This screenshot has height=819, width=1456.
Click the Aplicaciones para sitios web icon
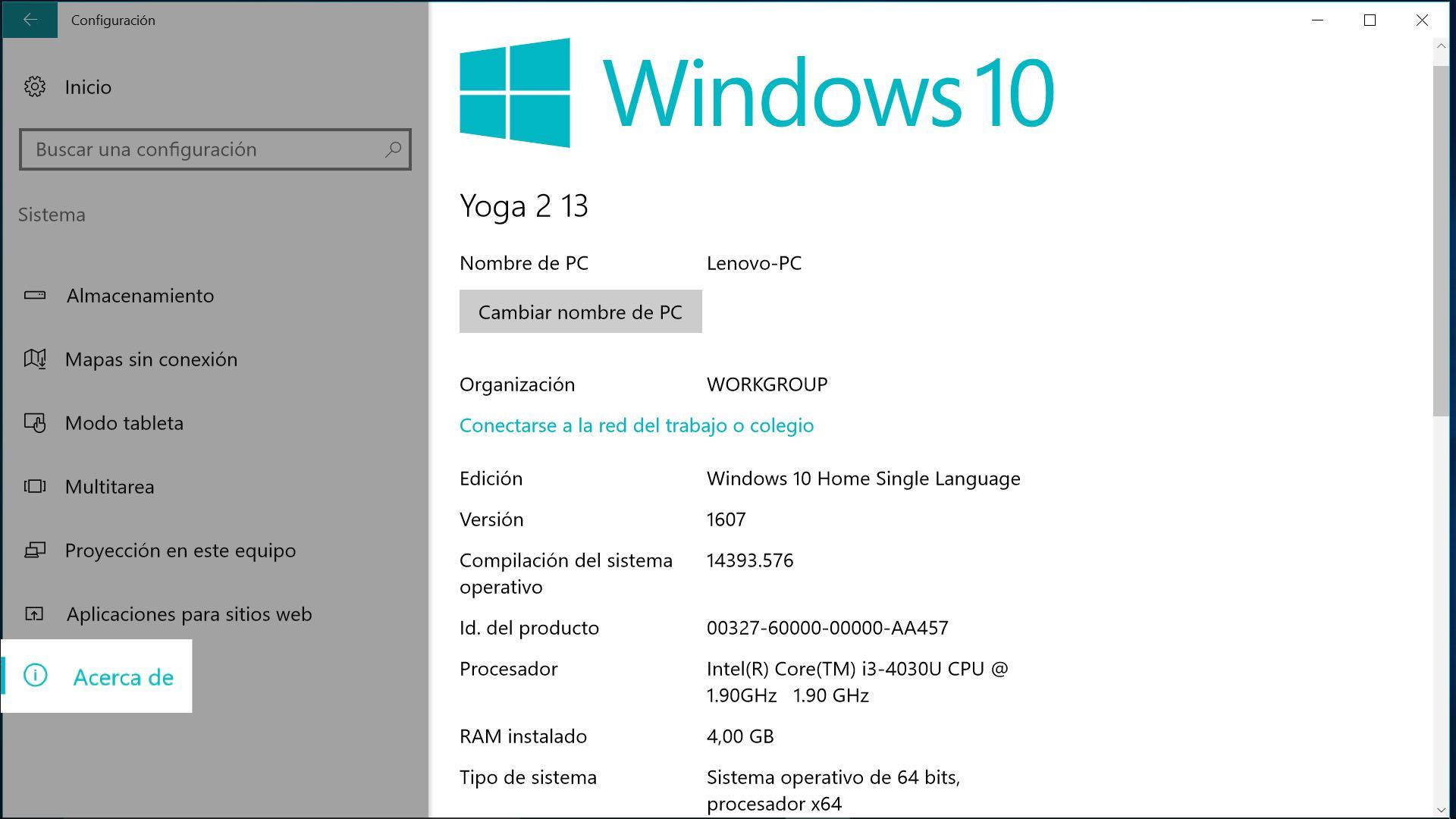pyautogui.click(x=35, y=613)
